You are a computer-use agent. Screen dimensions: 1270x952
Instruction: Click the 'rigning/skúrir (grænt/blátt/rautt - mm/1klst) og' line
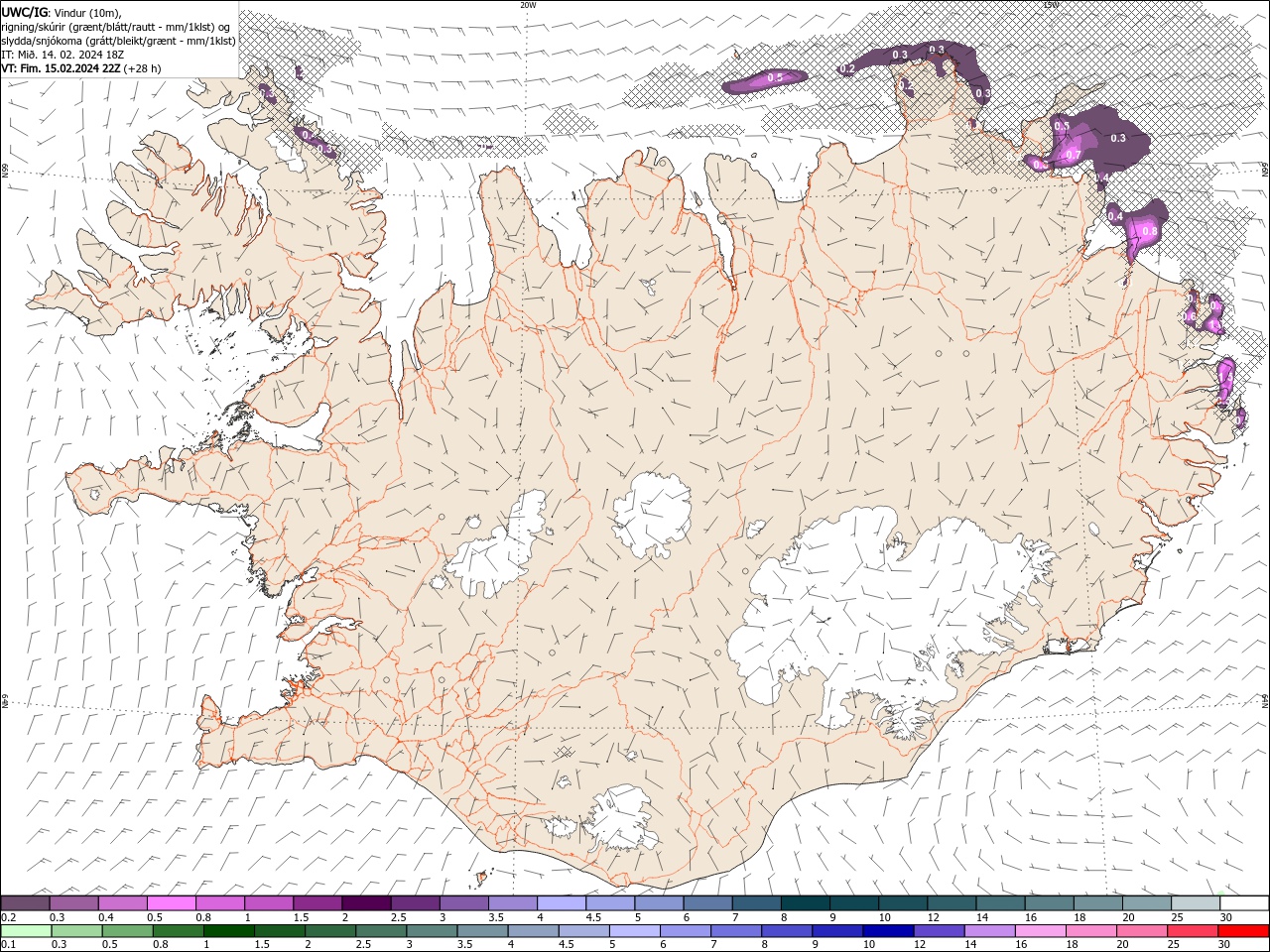[117, 27]
